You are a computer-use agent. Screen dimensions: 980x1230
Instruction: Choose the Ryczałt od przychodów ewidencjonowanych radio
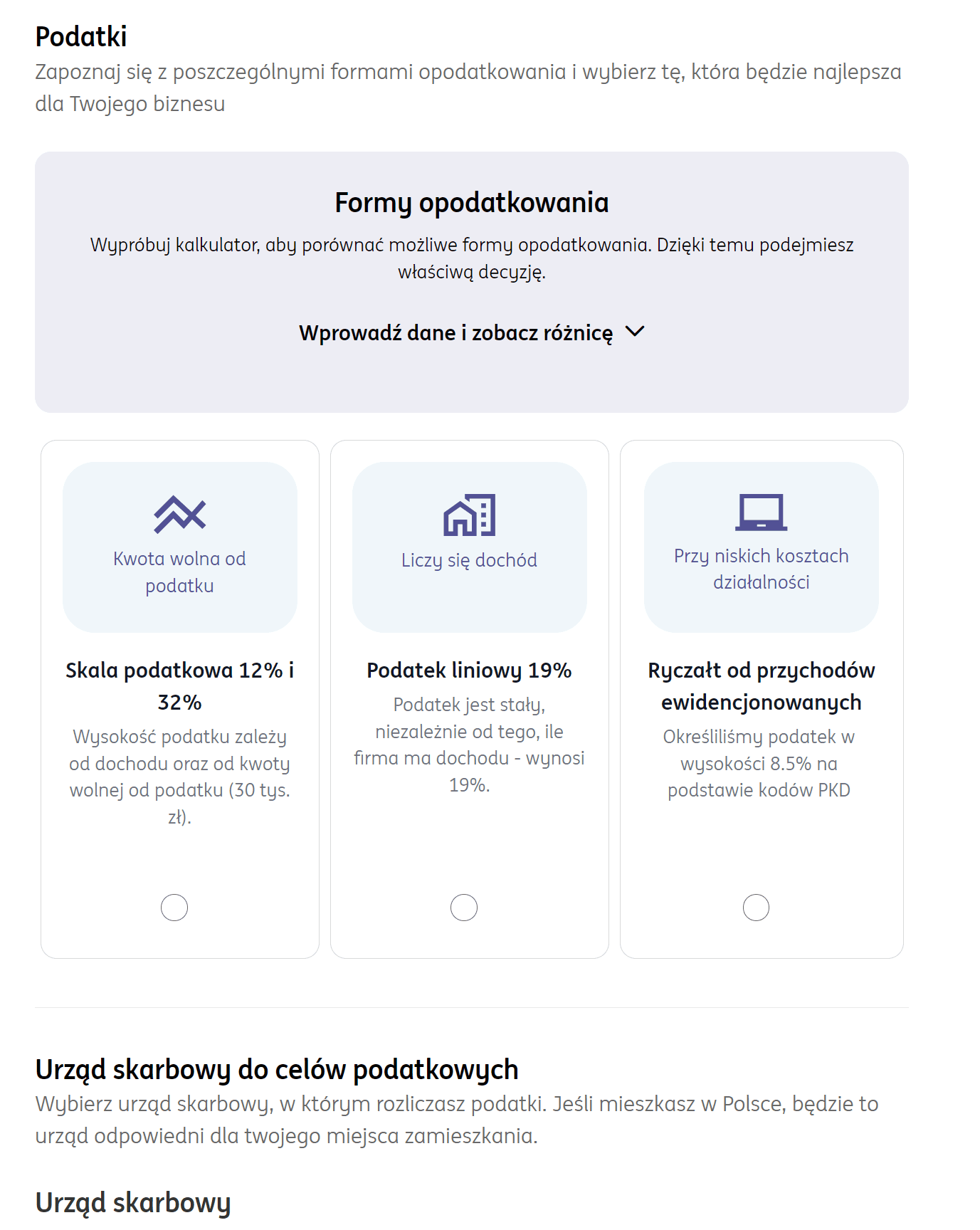(756, 908)
